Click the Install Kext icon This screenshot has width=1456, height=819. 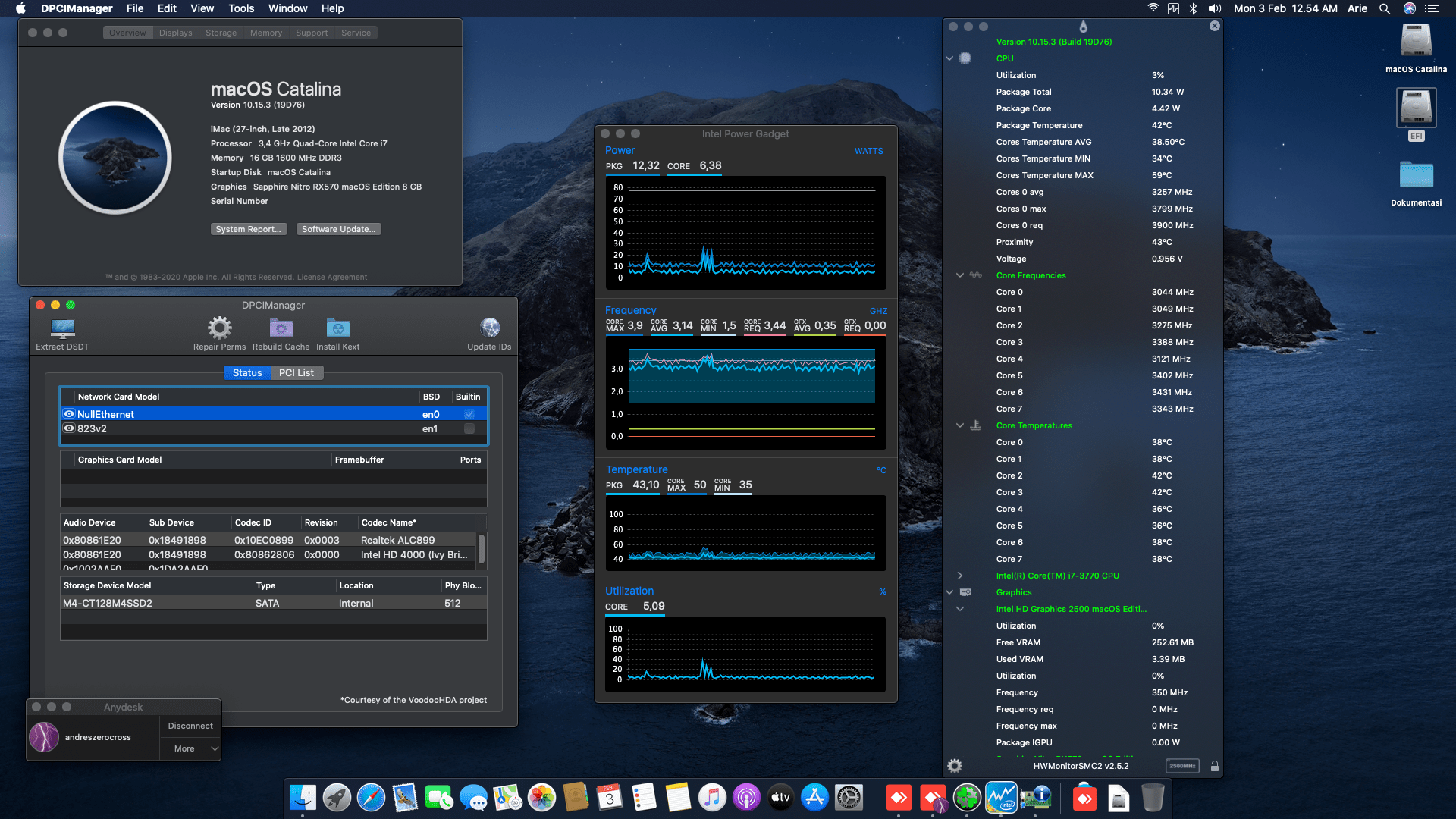tap(337, 328)
